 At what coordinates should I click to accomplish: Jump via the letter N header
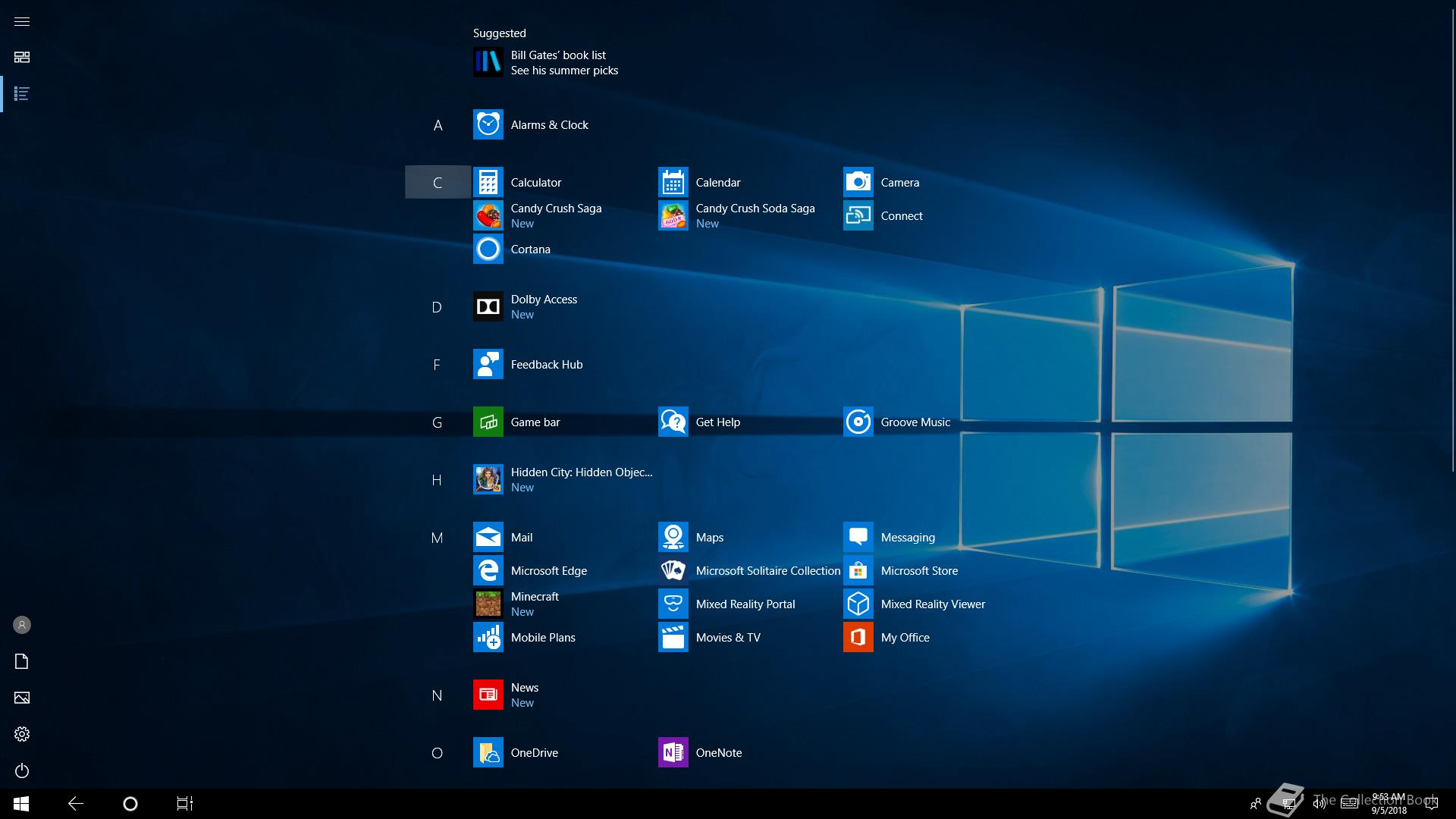[x=437, y=695]
